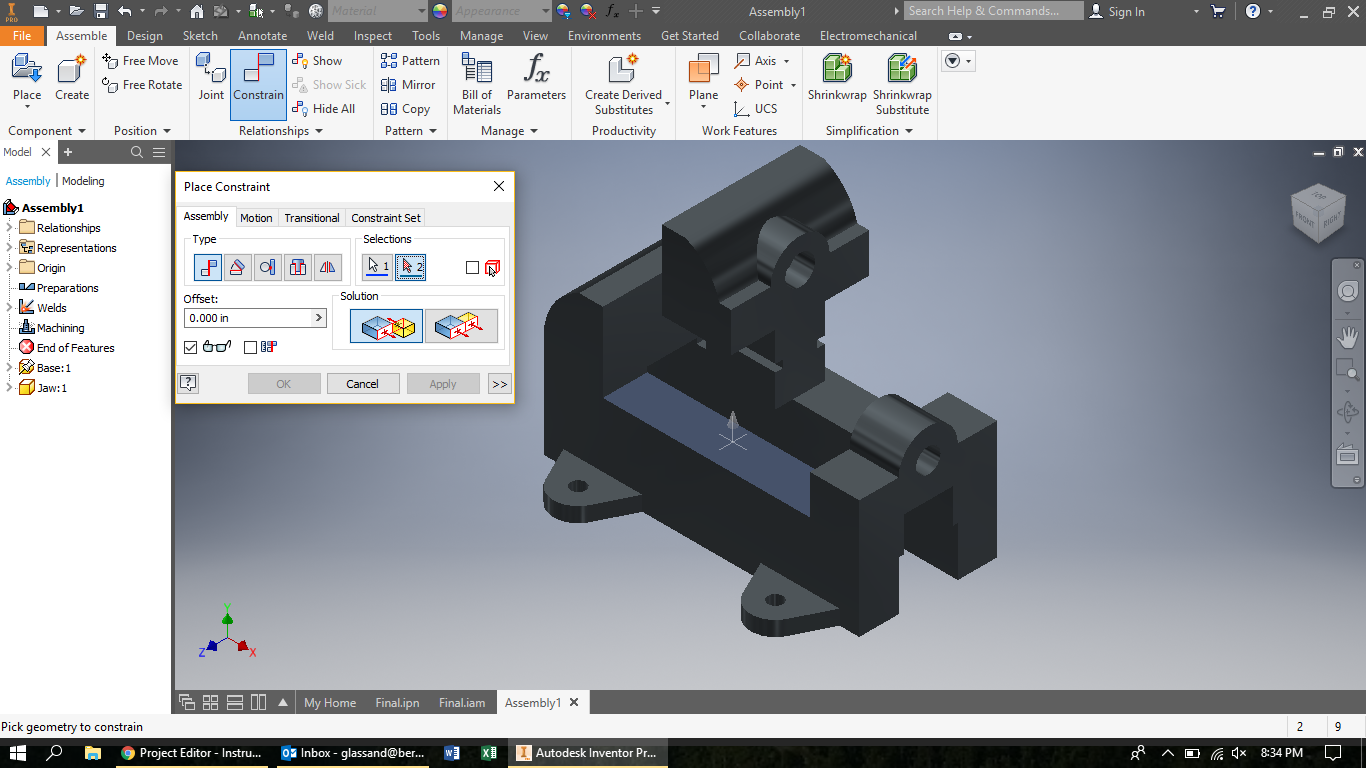The height and width of the screenshot is (768, 1366).
Task: Switch to Final.ipn document tab
Action: pyautogui.click(x=397, y=703)
